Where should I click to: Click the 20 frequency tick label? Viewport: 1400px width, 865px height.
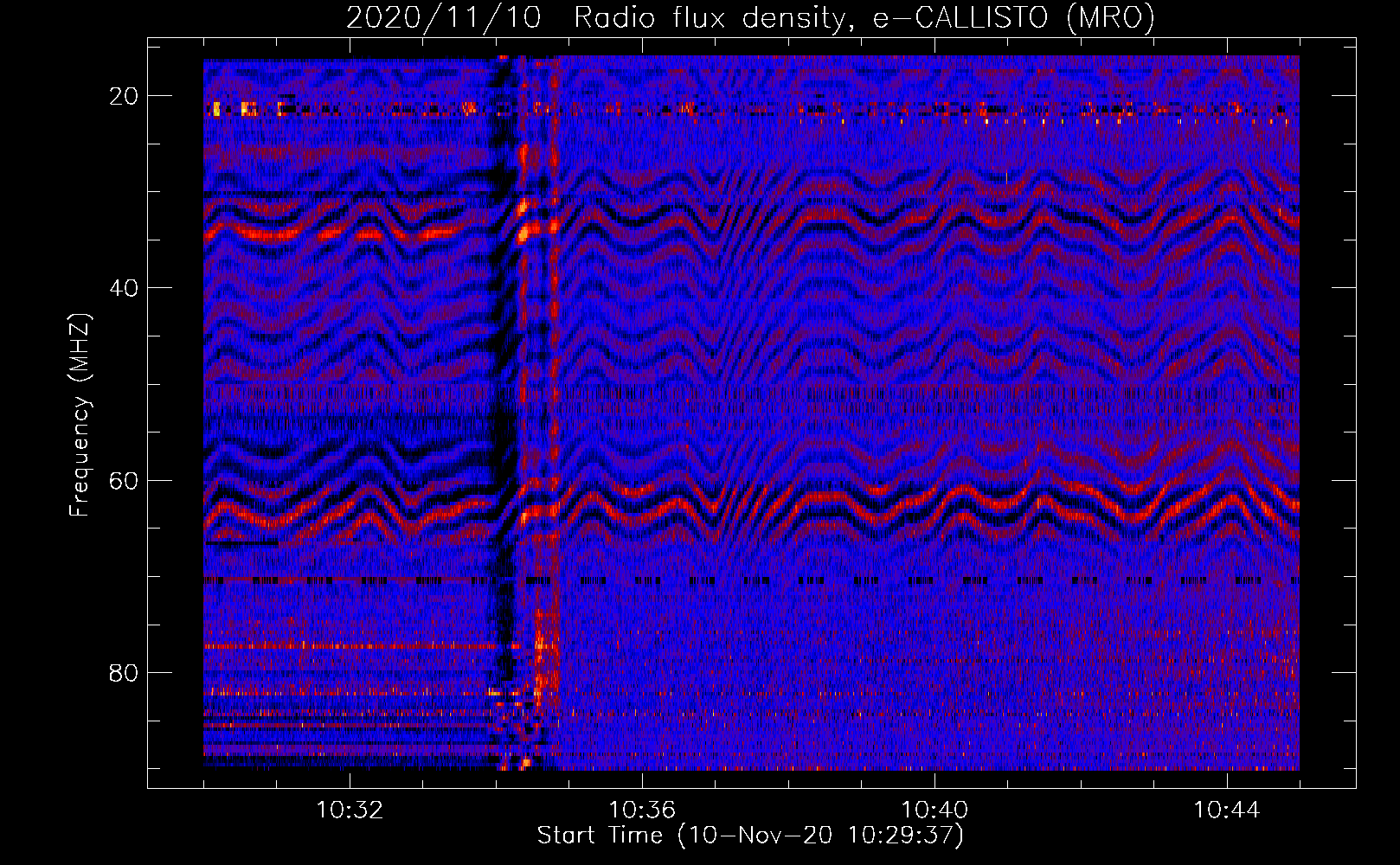125,96
